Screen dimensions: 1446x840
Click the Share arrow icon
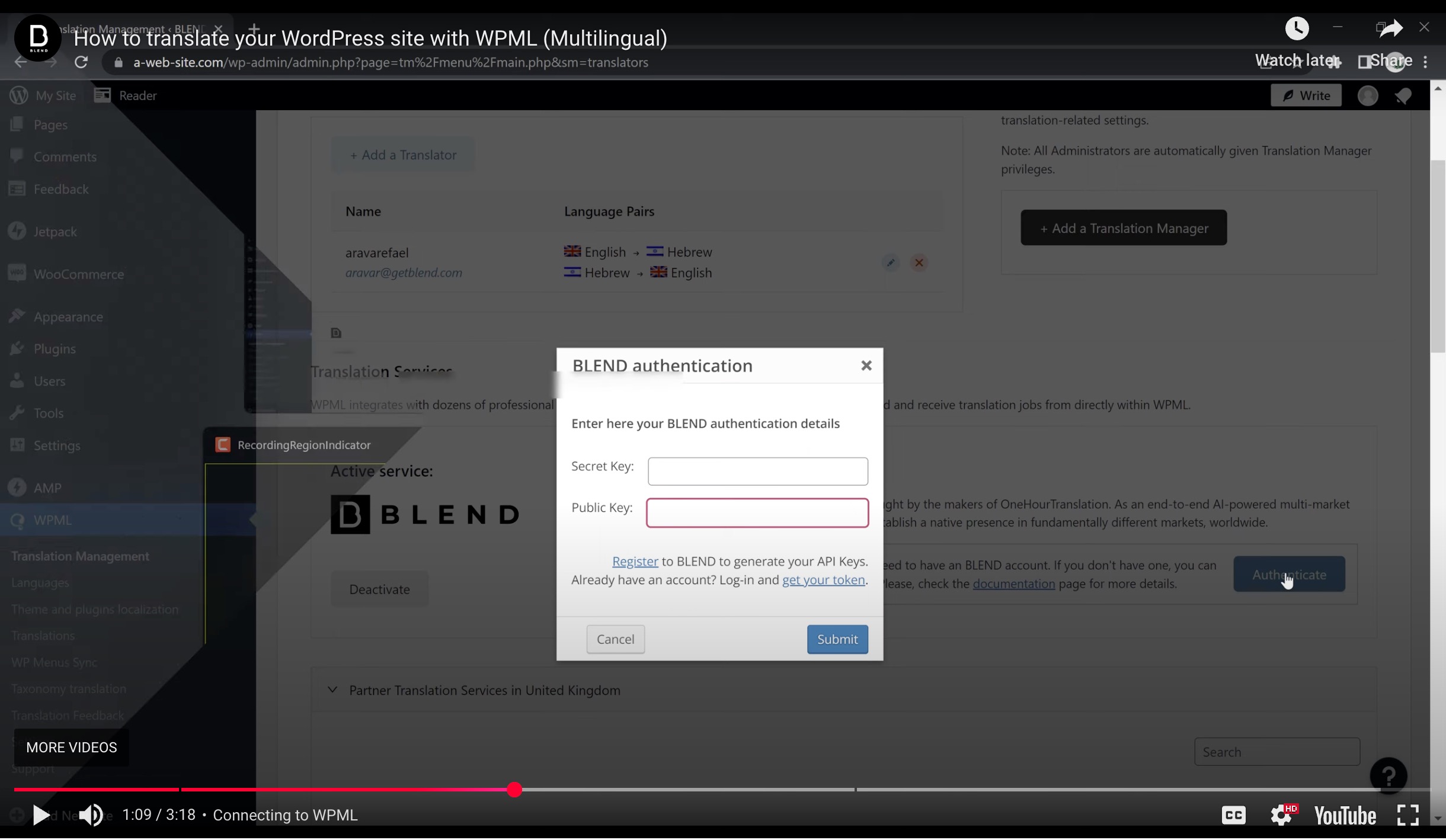pyautogui.click(x=1391, y=28)
